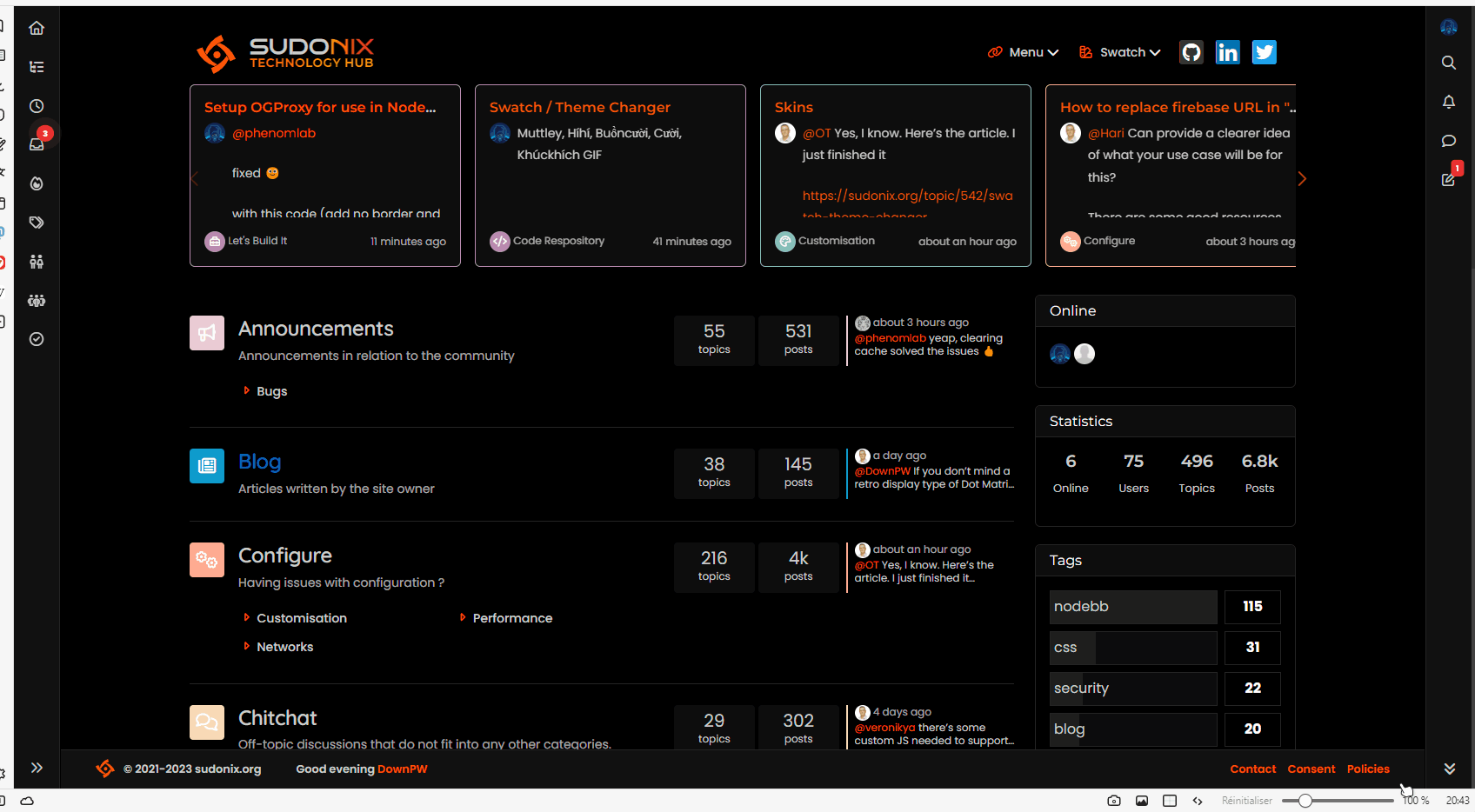This screenshot has width=1475, height=812.
Task: Open Tags icon in left sidebar
Action: (37, 223)
